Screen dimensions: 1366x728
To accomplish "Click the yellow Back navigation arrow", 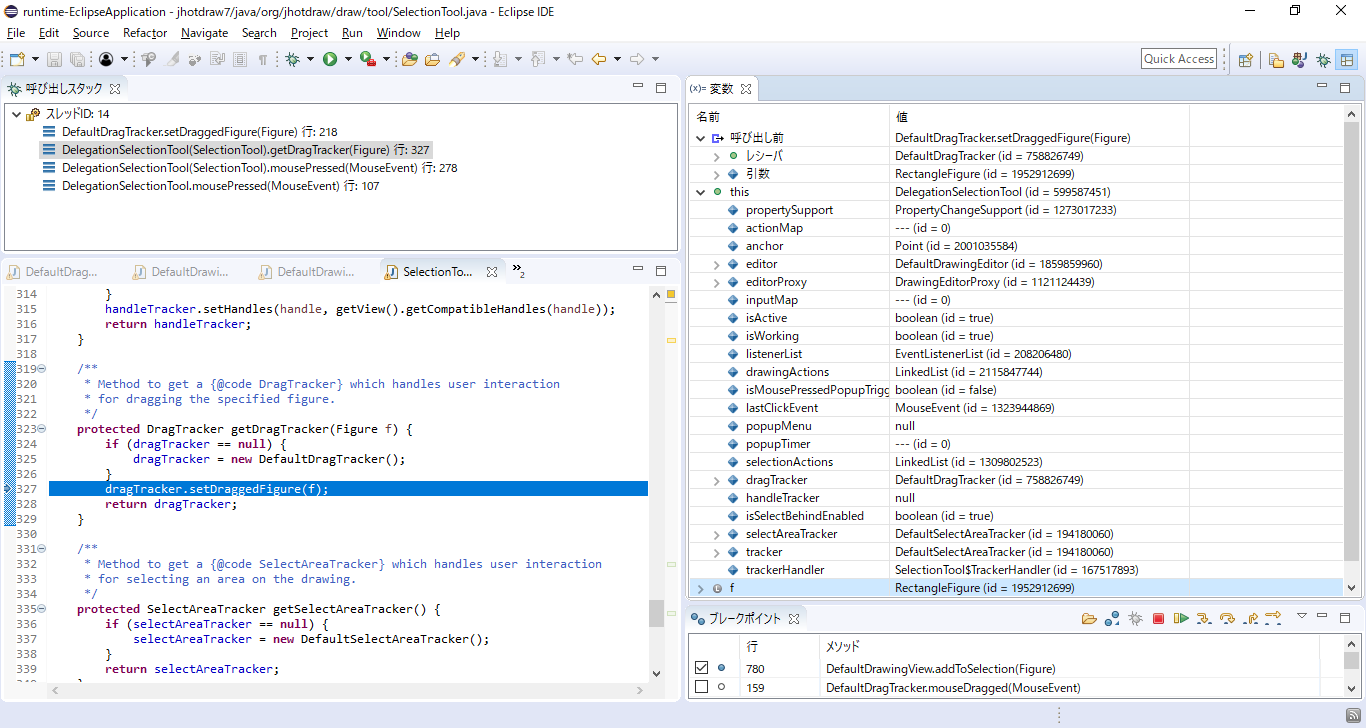I will (598, 59).
